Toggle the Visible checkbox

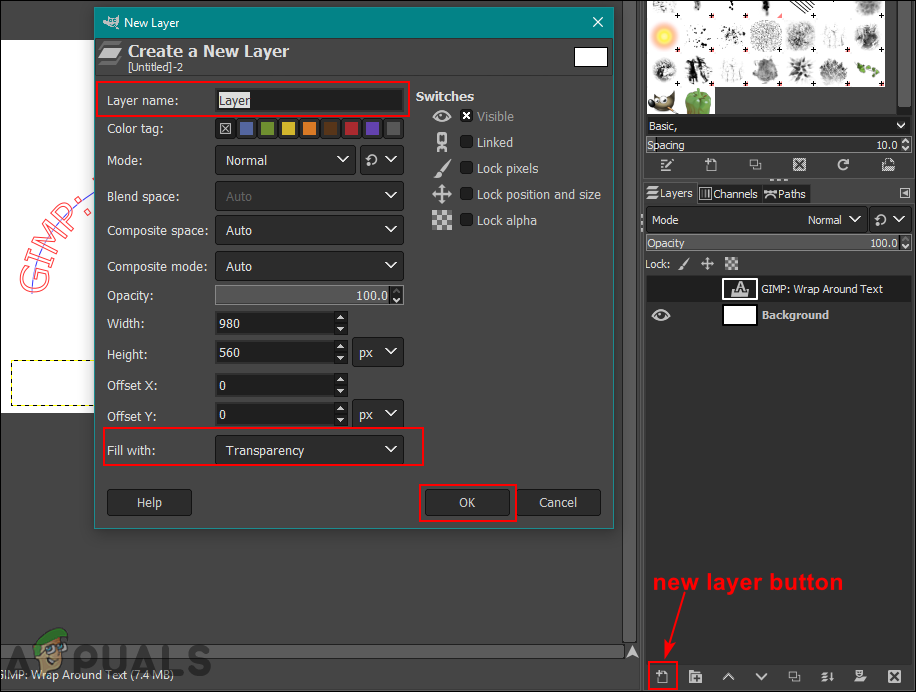coord(466,116)
